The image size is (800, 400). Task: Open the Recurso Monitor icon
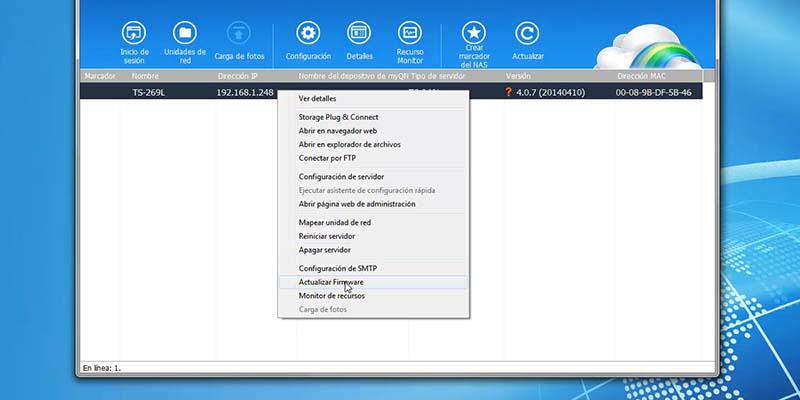pyautogui.click(x=410, y=33)
